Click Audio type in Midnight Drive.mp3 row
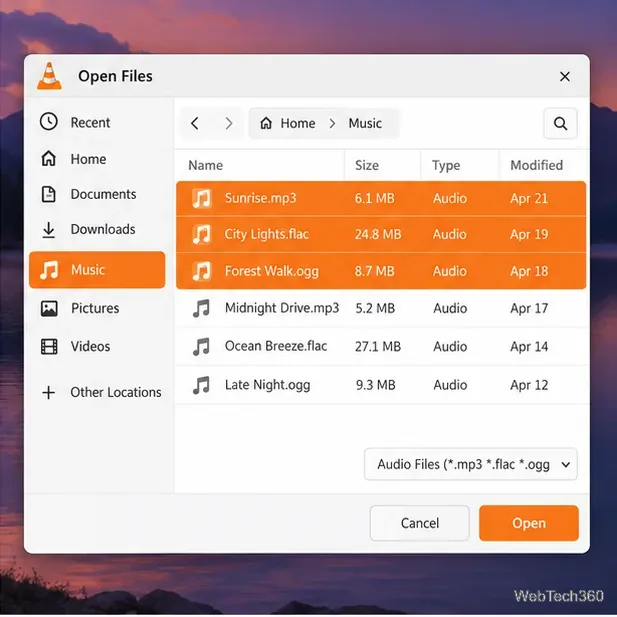Viewport: 617px width, 617px height. tap(450, 308)
